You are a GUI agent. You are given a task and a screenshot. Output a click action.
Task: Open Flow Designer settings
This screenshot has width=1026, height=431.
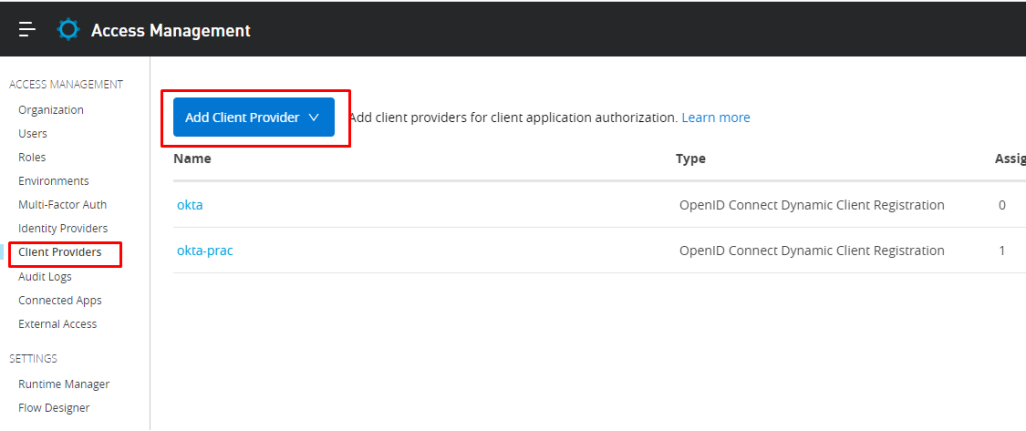[54, 407]
